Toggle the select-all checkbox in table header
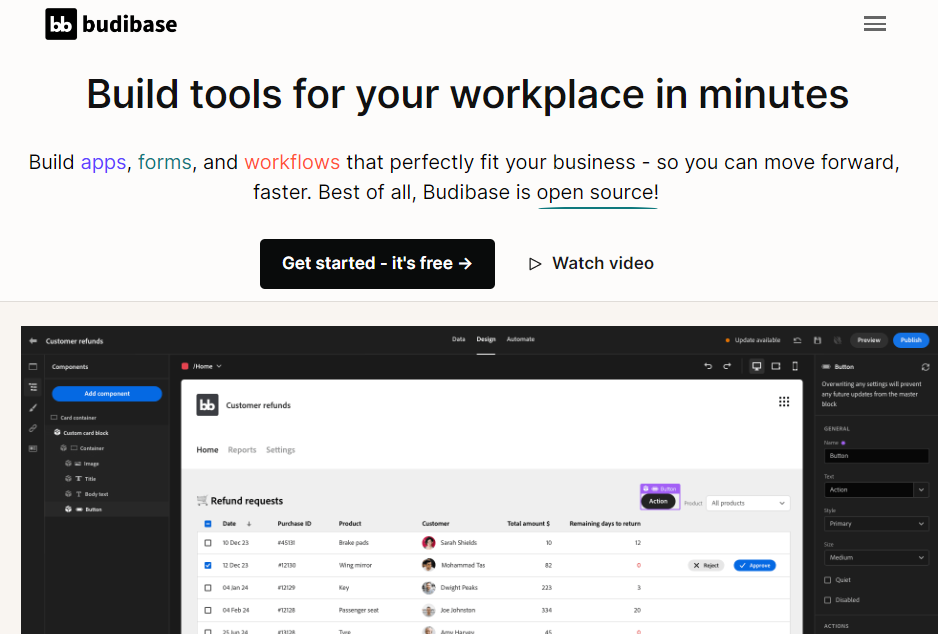938x634 pixels. [x=208, y=524]
